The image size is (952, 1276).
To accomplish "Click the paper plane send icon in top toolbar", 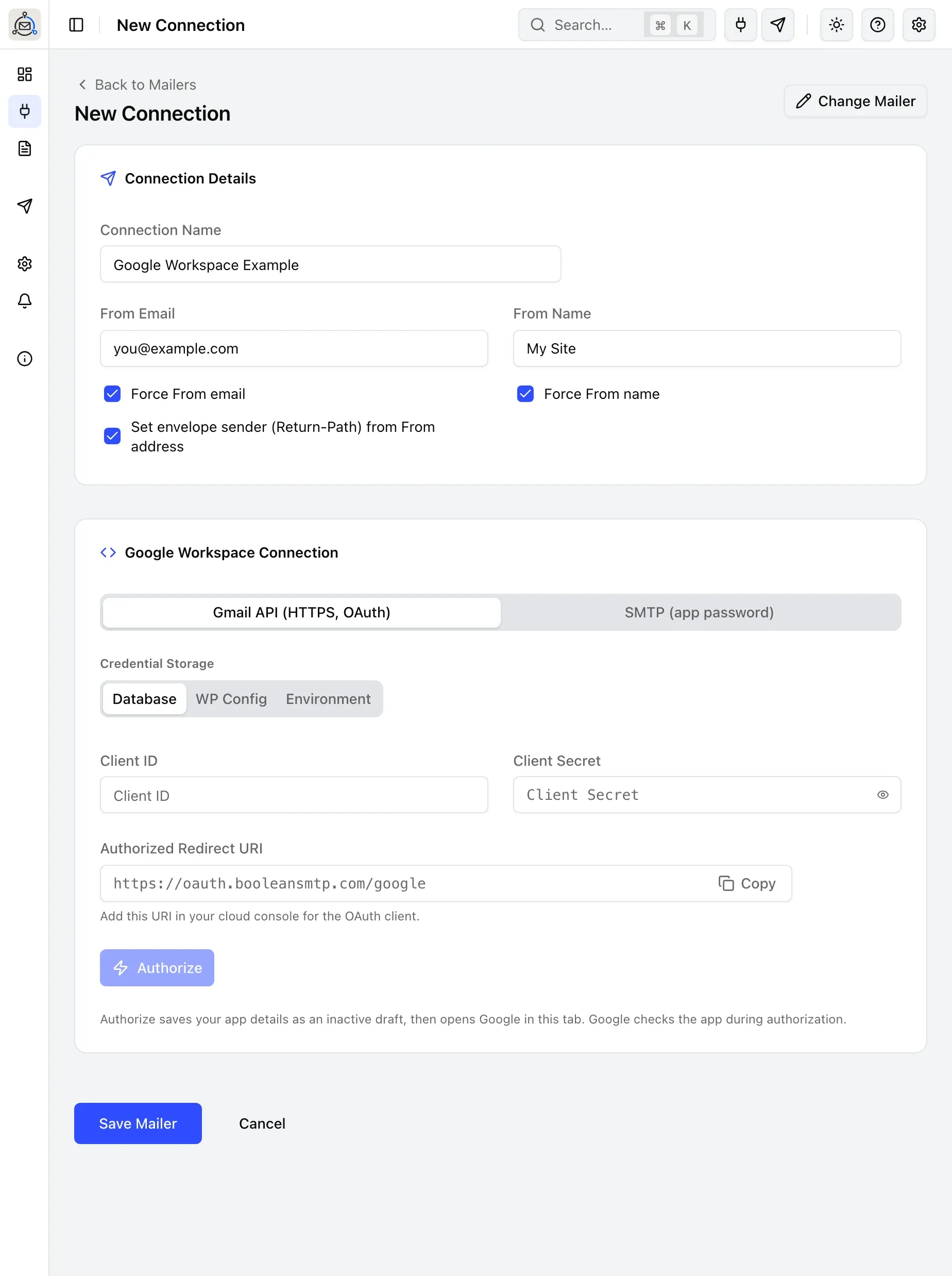I will 778,25.
